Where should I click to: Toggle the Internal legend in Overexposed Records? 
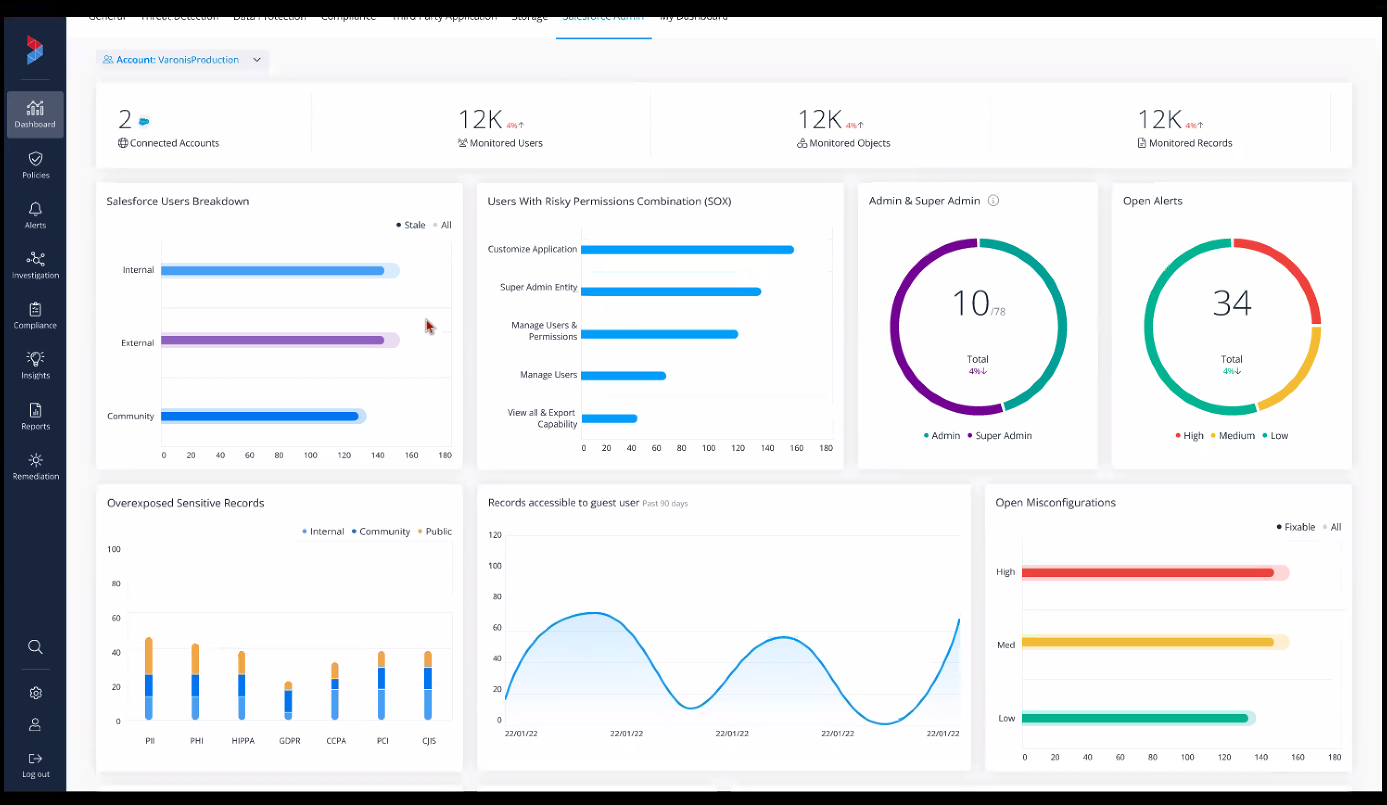click(x=323, y=532)
